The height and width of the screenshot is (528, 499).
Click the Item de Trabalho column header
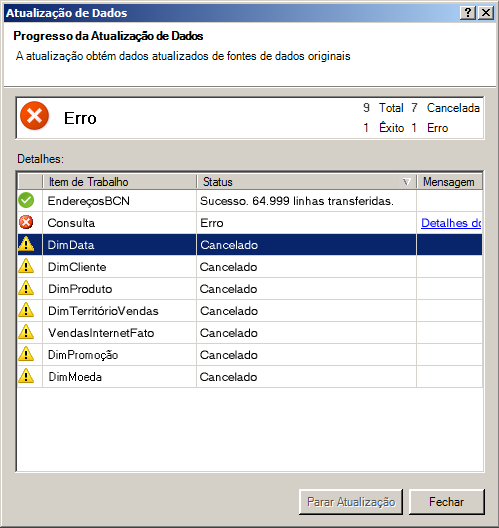tap(120, 182)
